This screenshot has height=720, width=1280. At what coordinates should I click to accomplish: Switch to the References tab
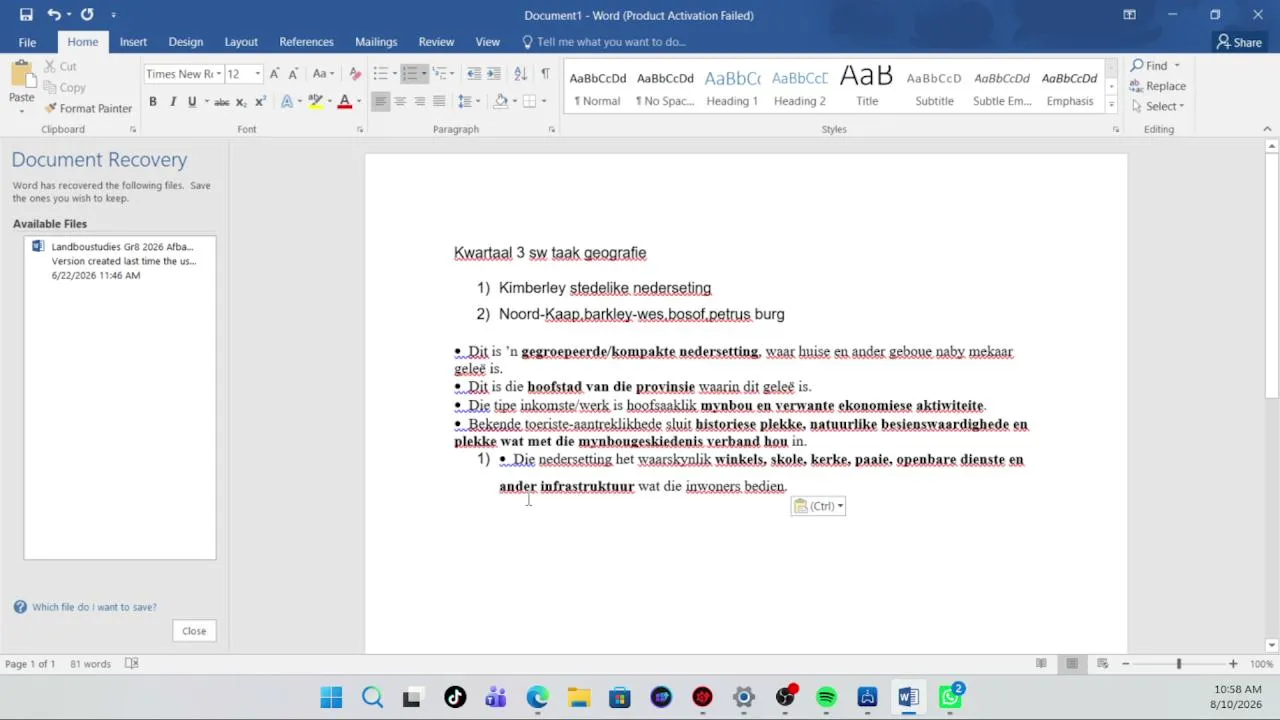pyautogui.click(x=306, y=42)
